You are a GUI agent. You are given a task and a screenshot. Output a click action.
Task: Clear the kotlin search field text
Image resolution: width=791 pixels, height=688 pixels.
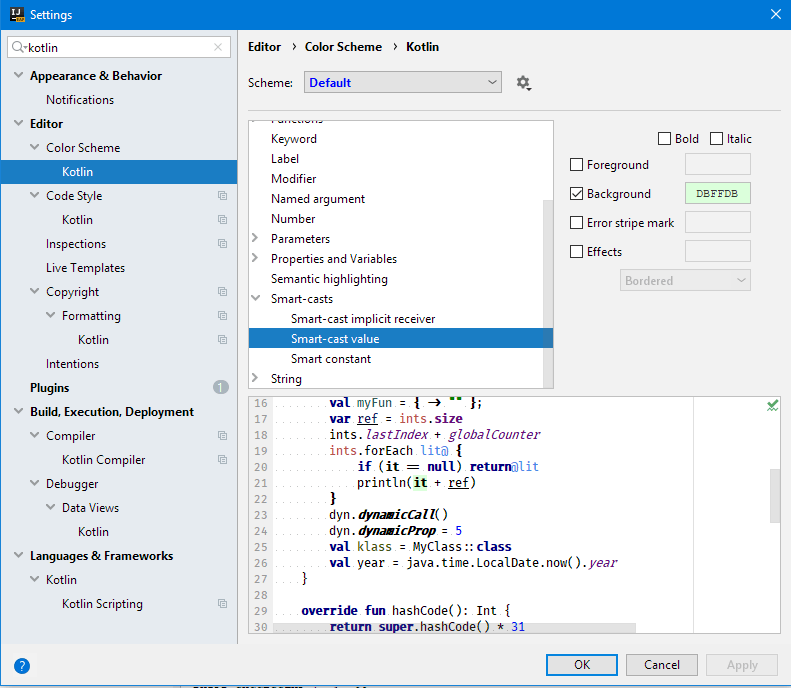tap(219, 47)
